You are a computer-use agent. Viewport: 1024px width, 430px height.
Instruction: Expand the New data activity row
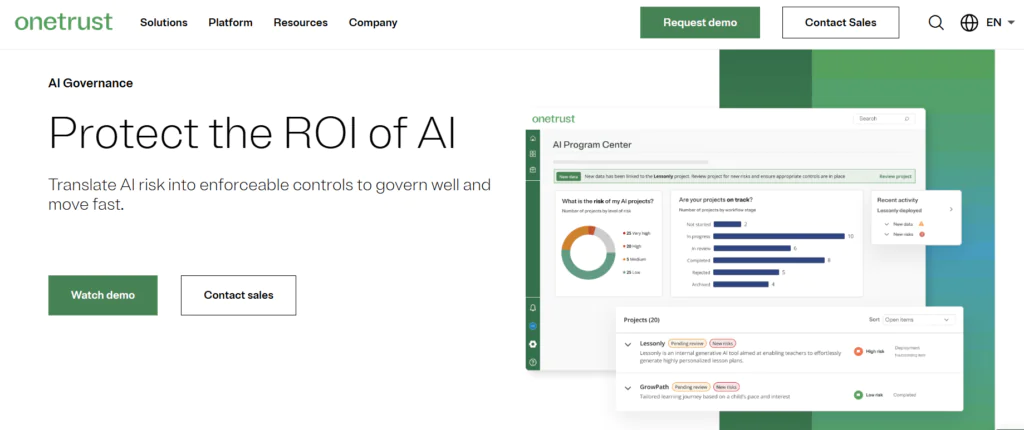pyautogui.click(x=886, y=223)
